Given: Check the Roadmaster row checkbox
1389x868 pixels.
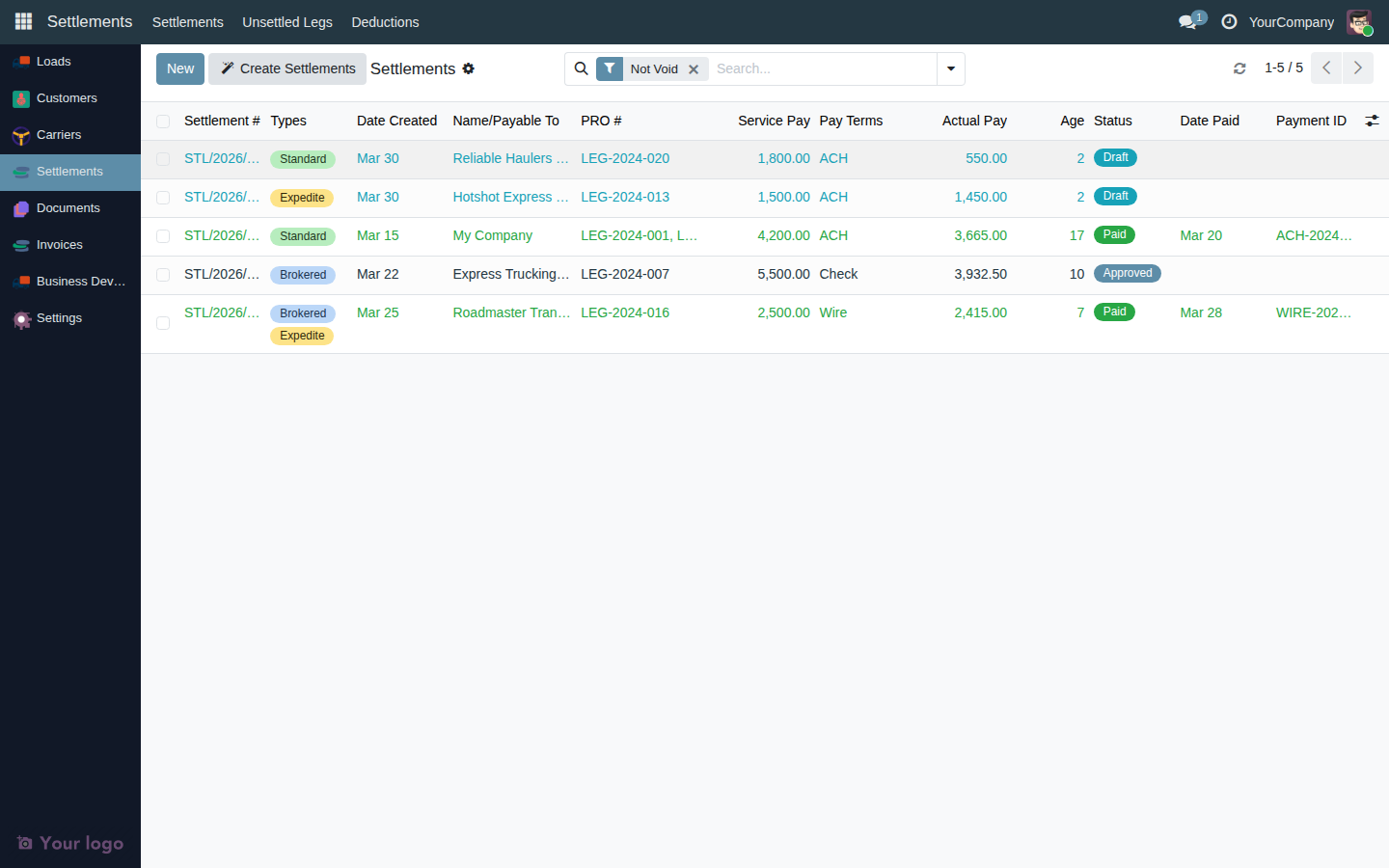Looking at the screenshot, I should pos(163,323).
